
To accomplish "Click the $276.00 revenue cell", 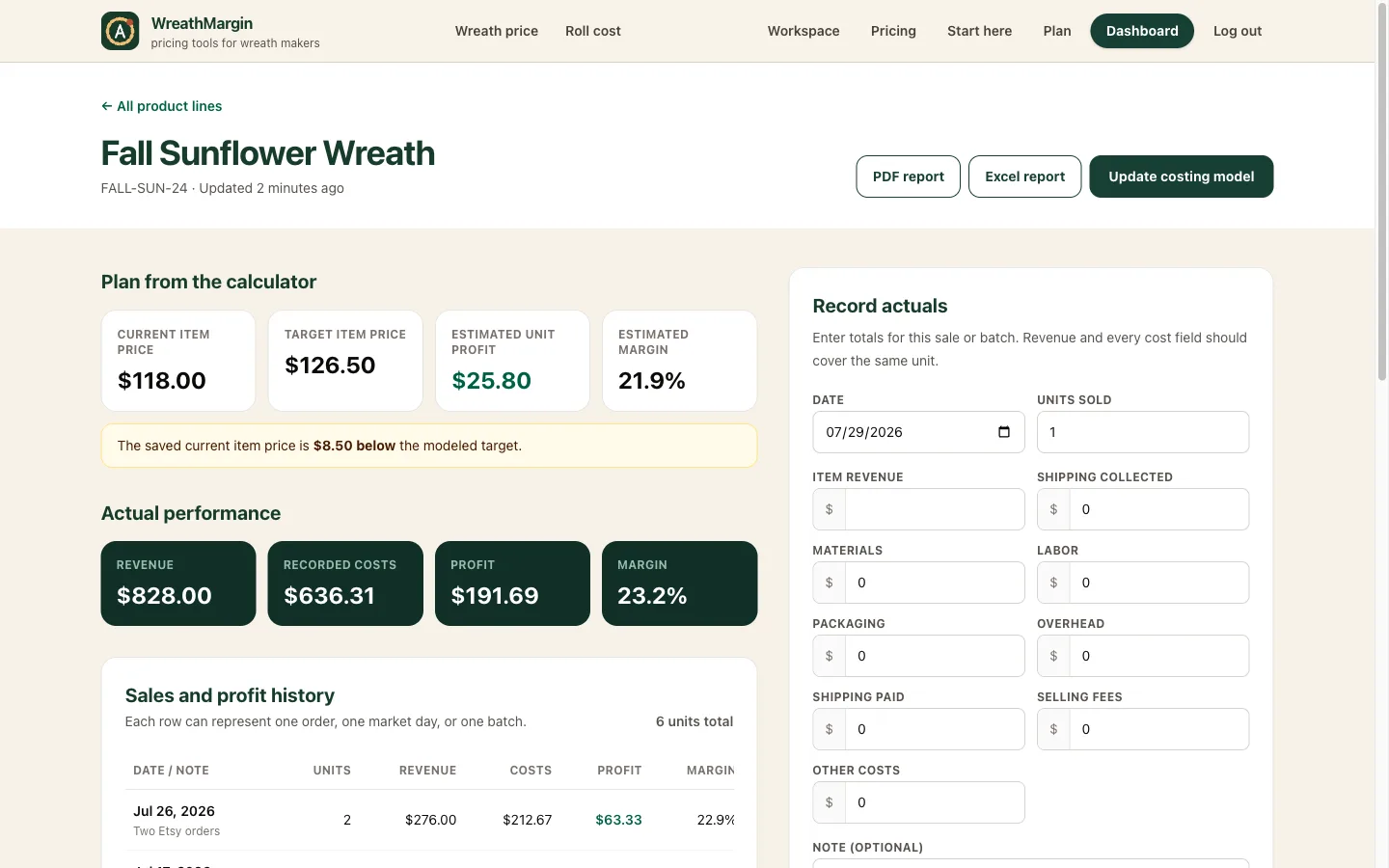I will pyautogui.click(x=430, y=820).
